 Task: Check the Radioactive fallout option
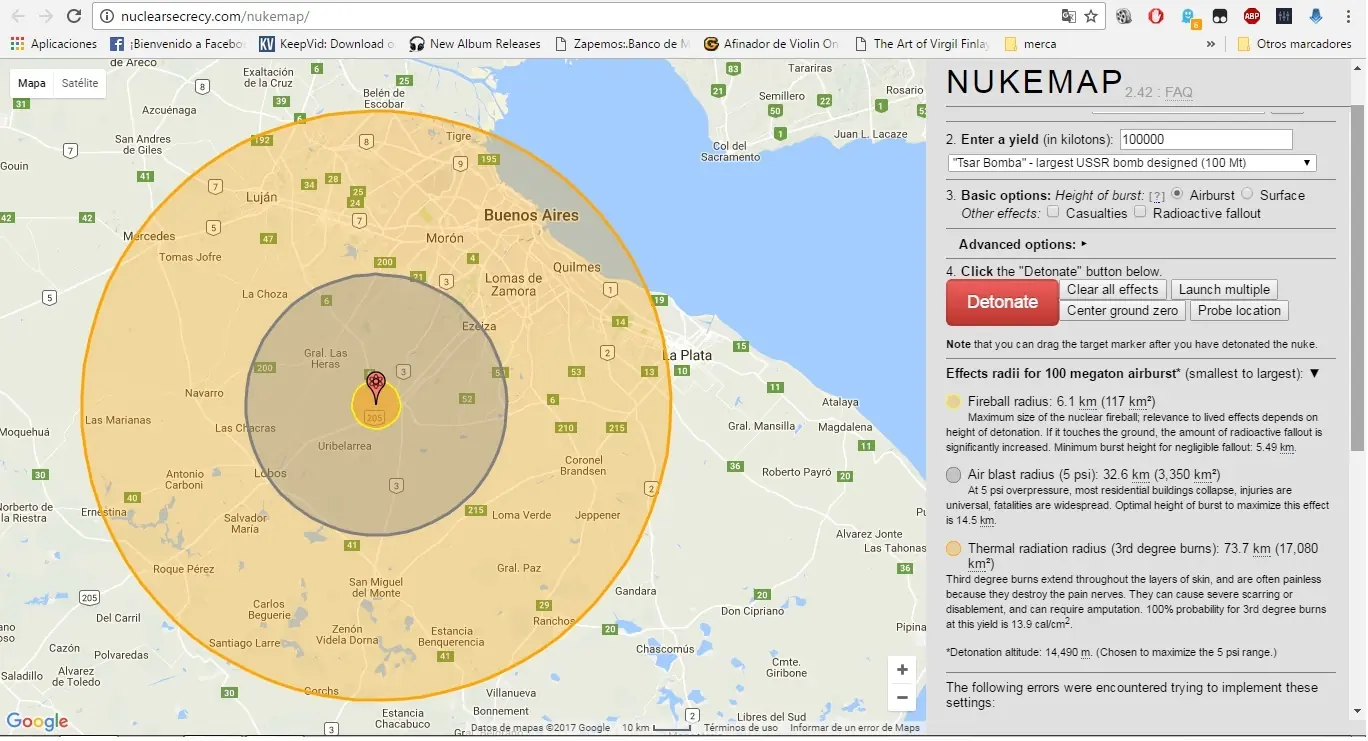pos(1140,212)
